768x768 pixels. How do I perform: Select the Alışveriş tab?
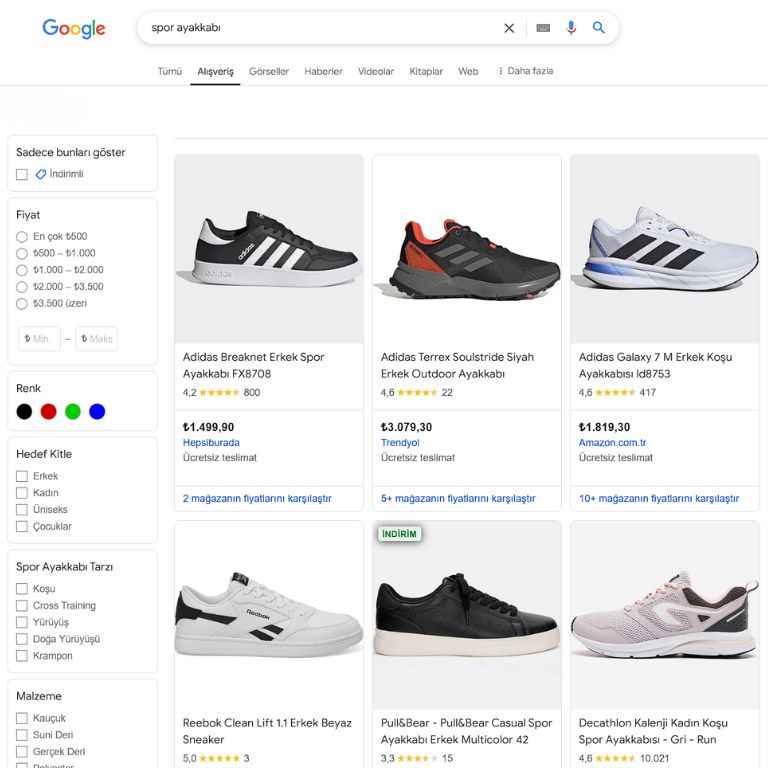[216, 72]
